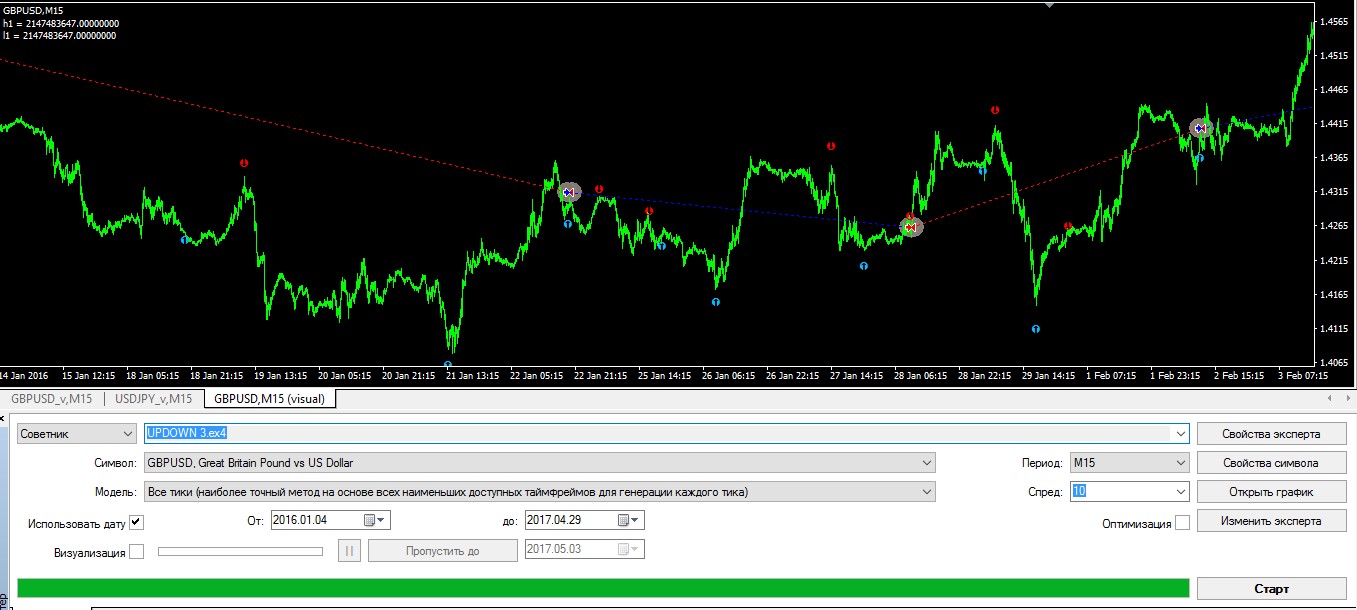Click the "l1 = 2147483647.00000000" chart label
The image size is (1357, 610).
(59, 35)
